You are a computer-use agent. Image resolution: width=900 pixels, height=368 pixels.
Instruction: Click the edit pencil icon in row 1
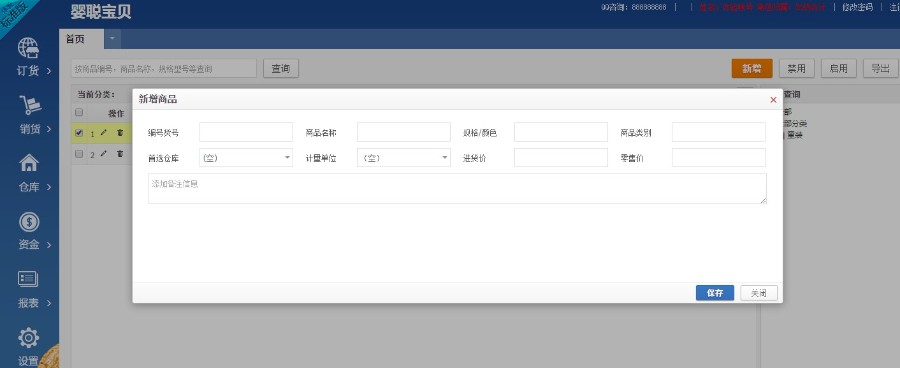tap(104, 133)
